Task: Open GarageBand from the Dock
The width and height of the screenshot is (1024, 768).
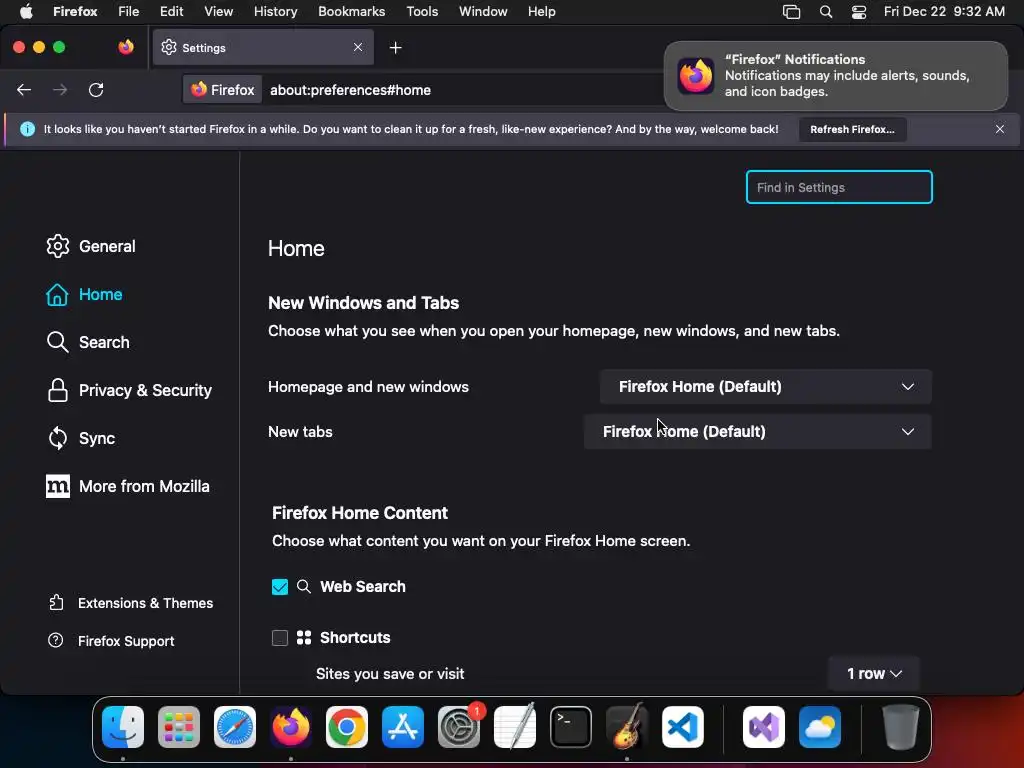Action: pos(627,727)
